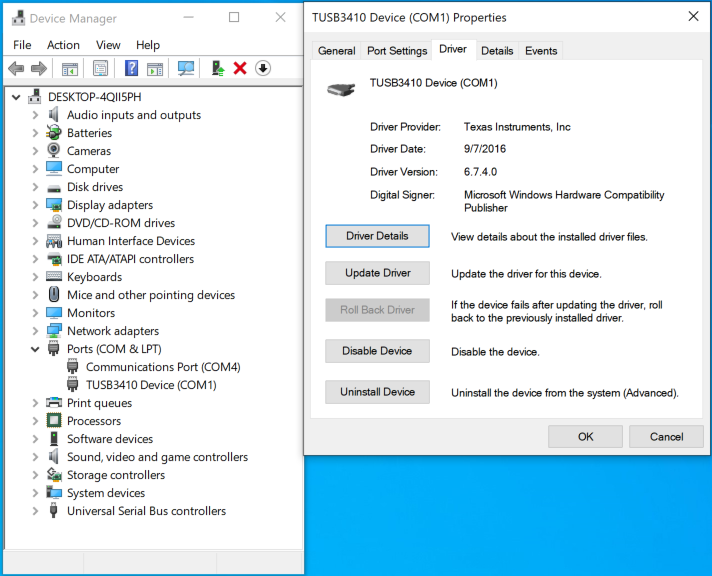Image resolution: width=712 pixels, height=576 pixels.
Task: Expand Sound, video and game controllers
Action: click(x=35, y=457)
